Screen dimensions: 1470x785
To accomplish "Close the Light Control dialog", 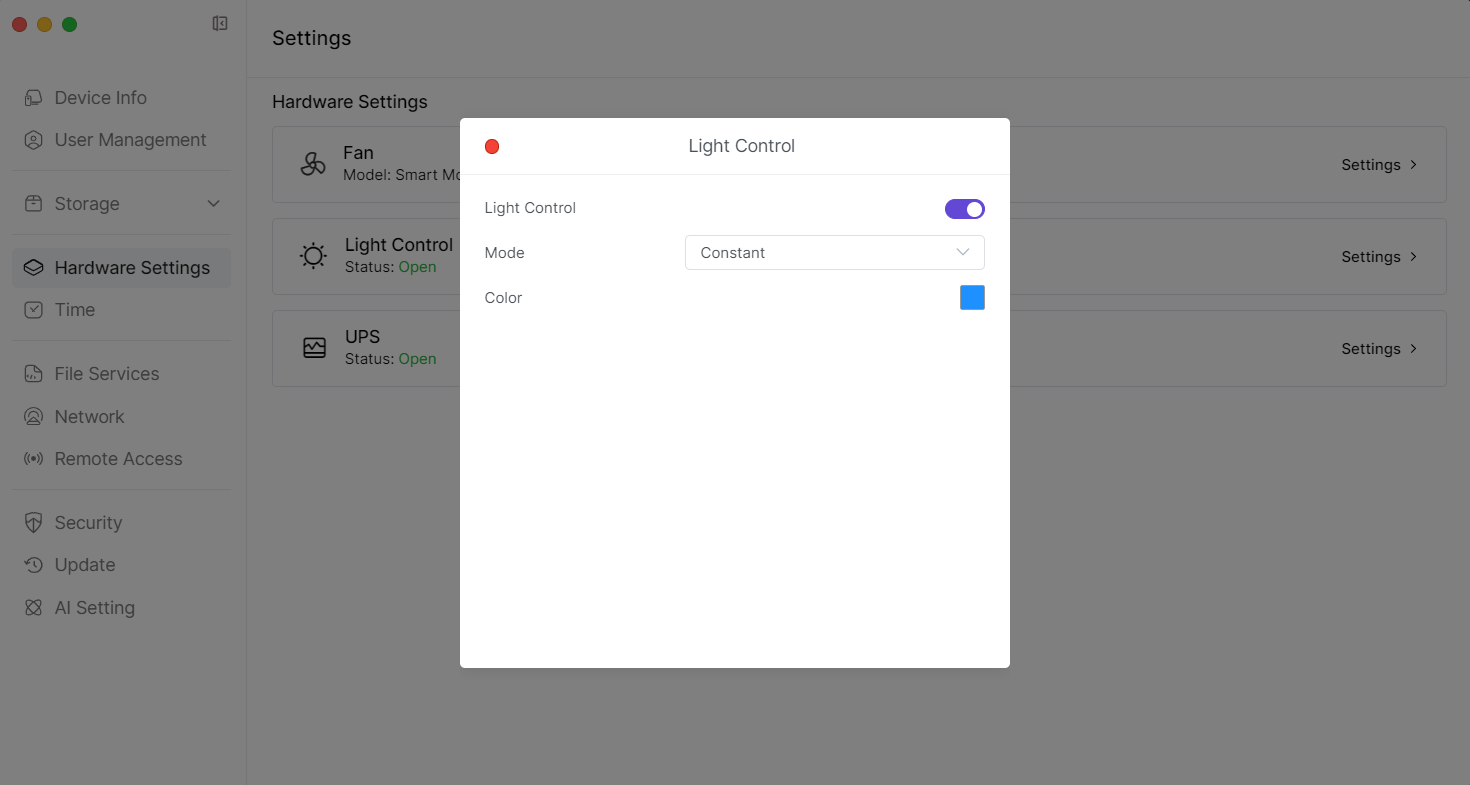I will [x=492, y=147].
